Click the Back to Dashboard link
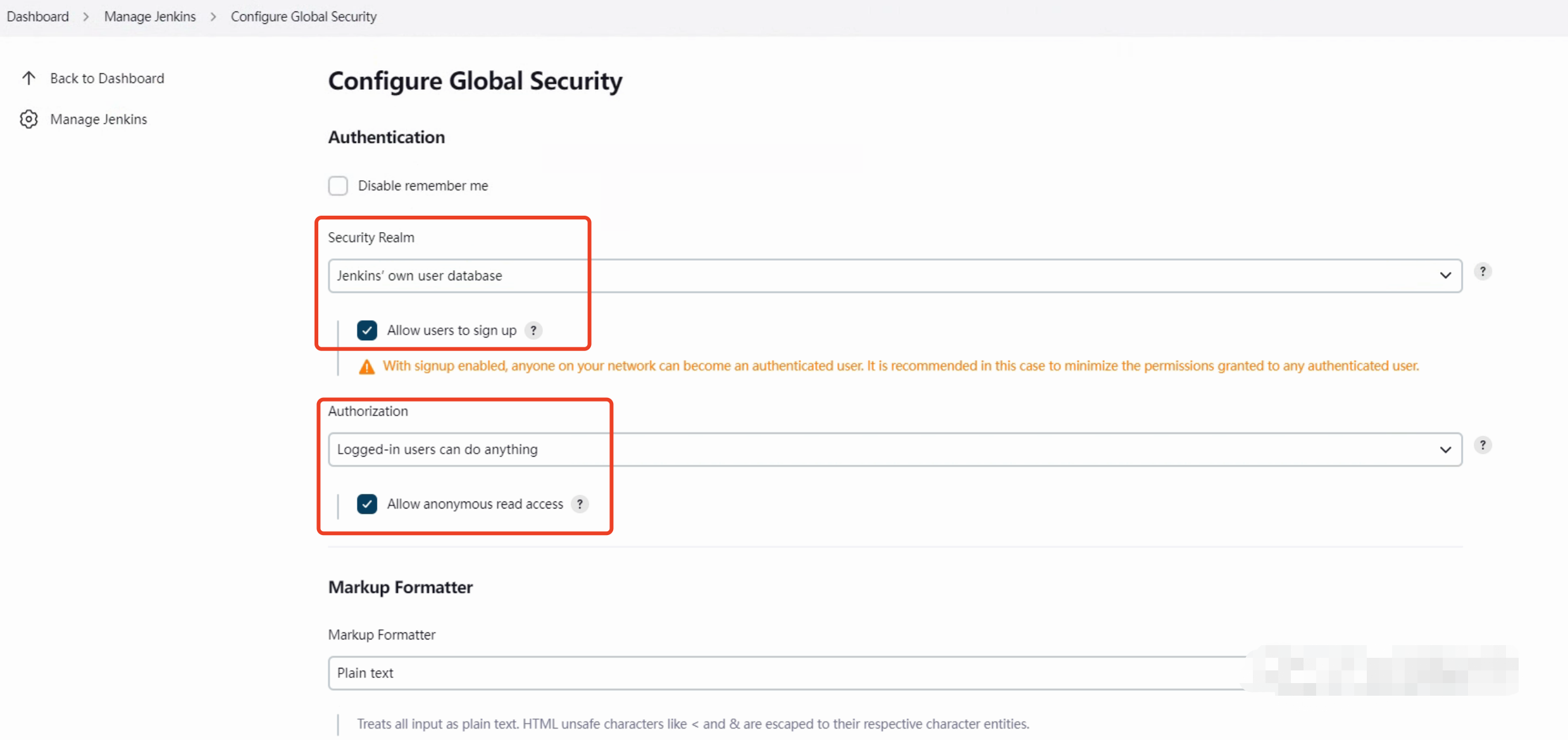 click(x=107, y=78)
